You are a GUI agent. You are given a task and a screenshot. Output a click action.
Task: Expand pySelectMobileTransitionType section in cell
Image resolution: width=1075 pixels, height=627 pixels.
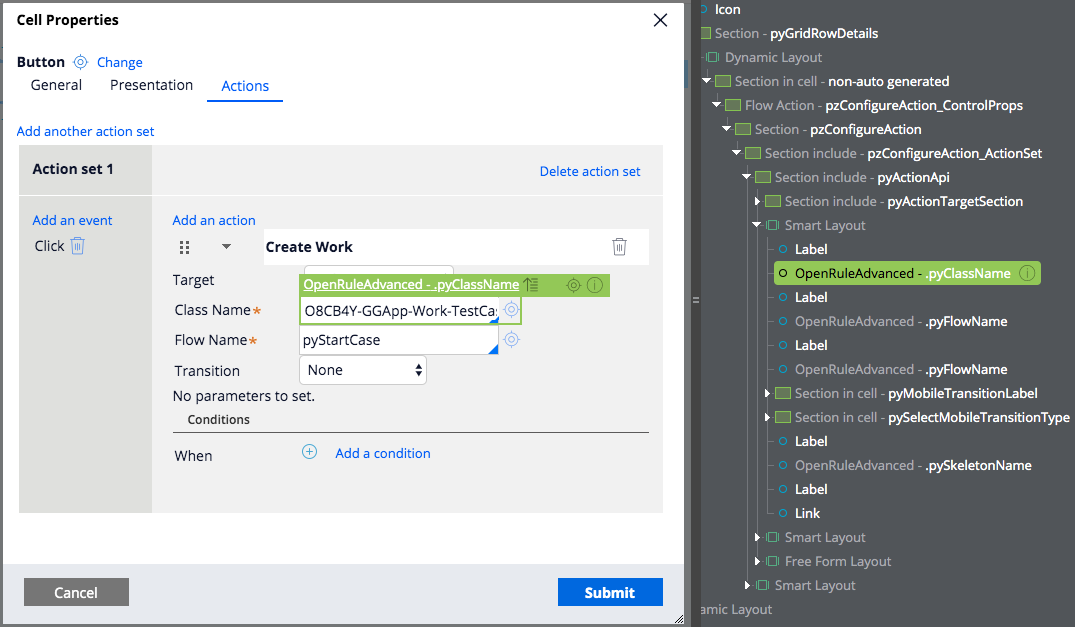click(767, 417)
